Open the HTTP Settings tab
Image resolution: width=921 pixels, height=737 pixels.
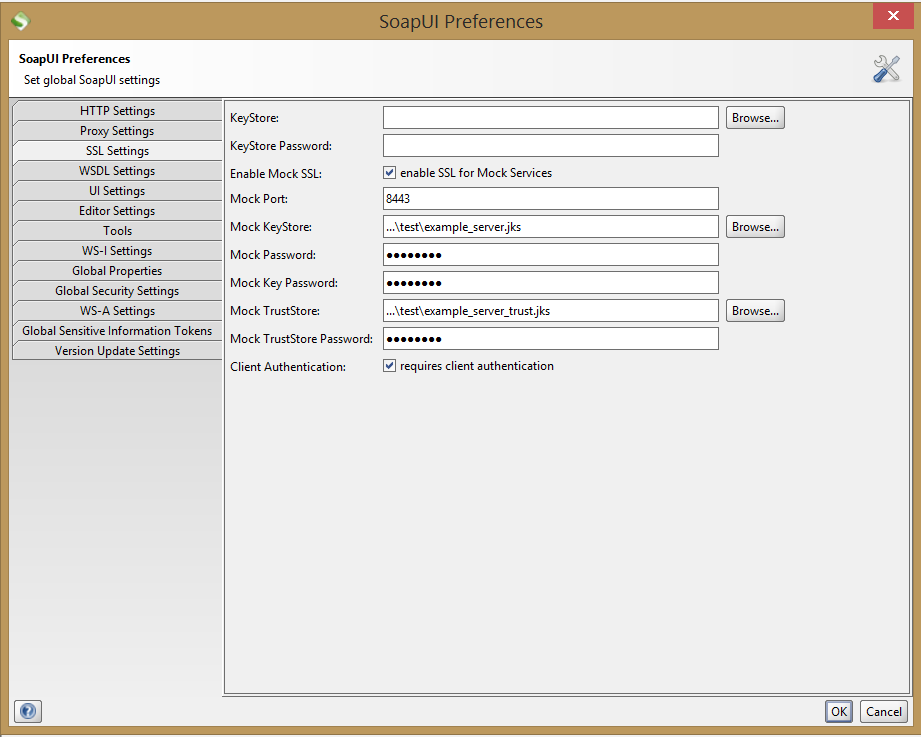[117, 111]
